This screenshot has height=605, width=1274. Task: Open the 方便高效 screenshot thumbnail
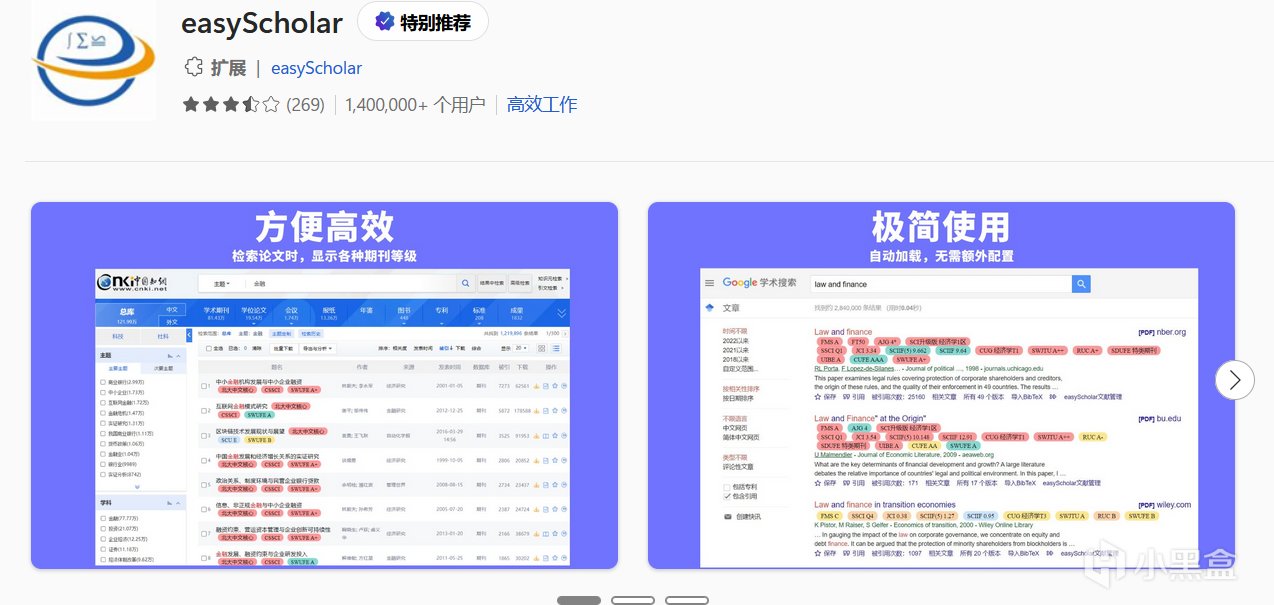point(324,386)
